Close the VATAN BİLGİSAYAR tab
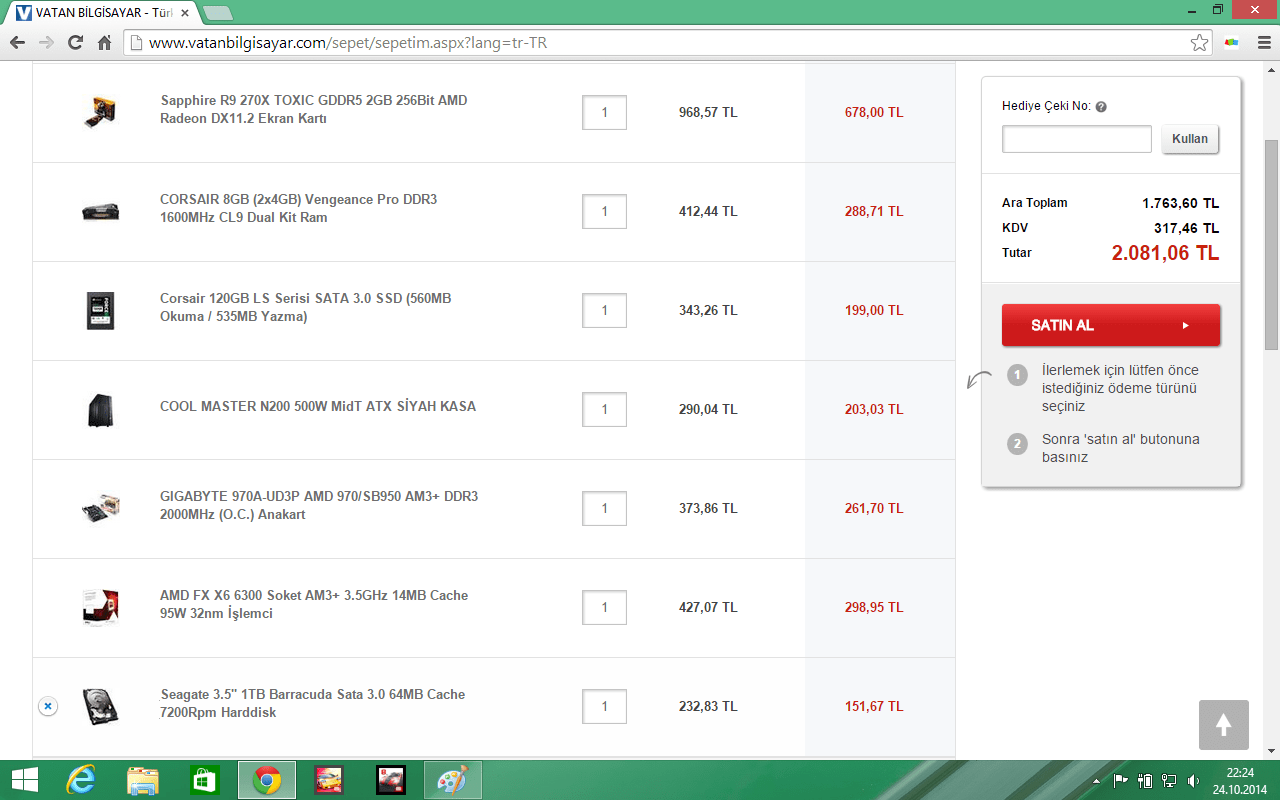 (x=184, y=13)
